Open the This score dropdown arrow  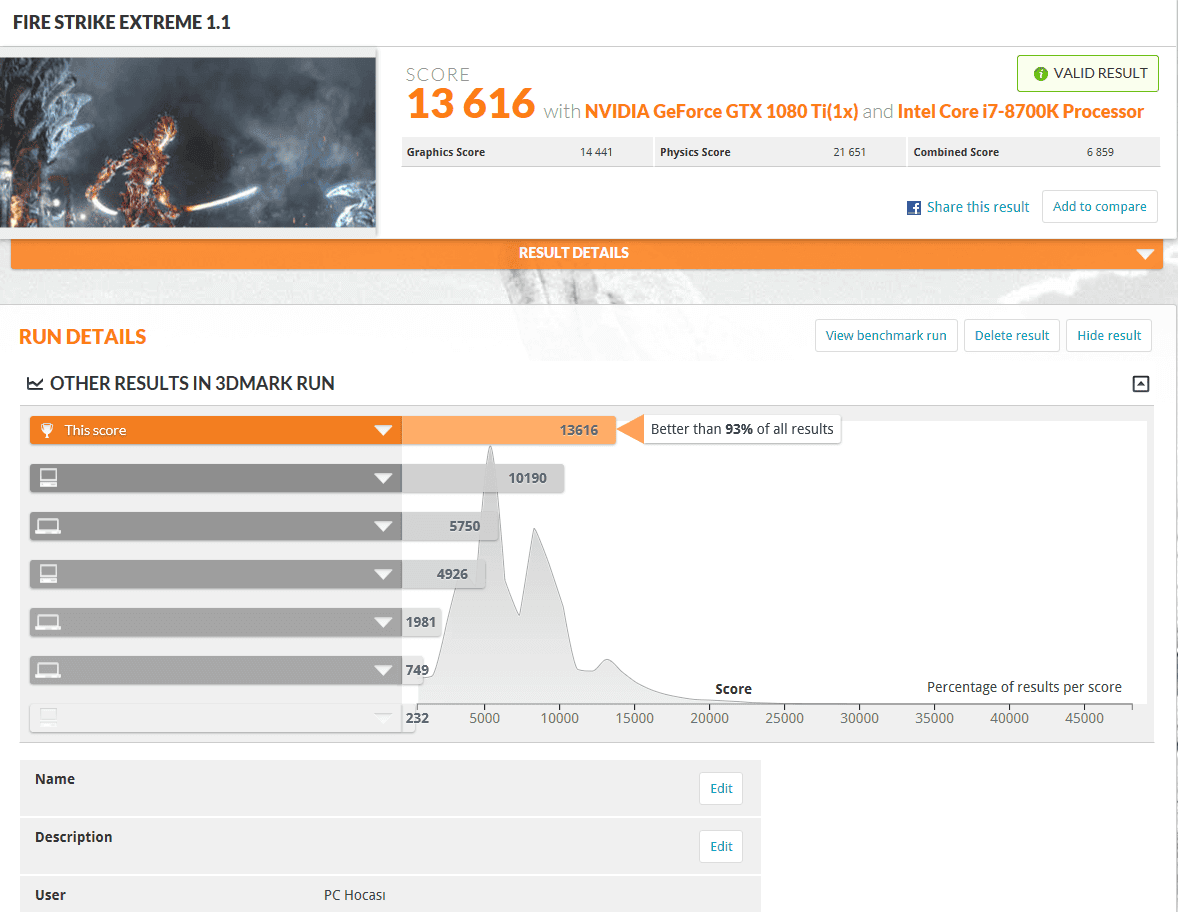click(382, 431)
